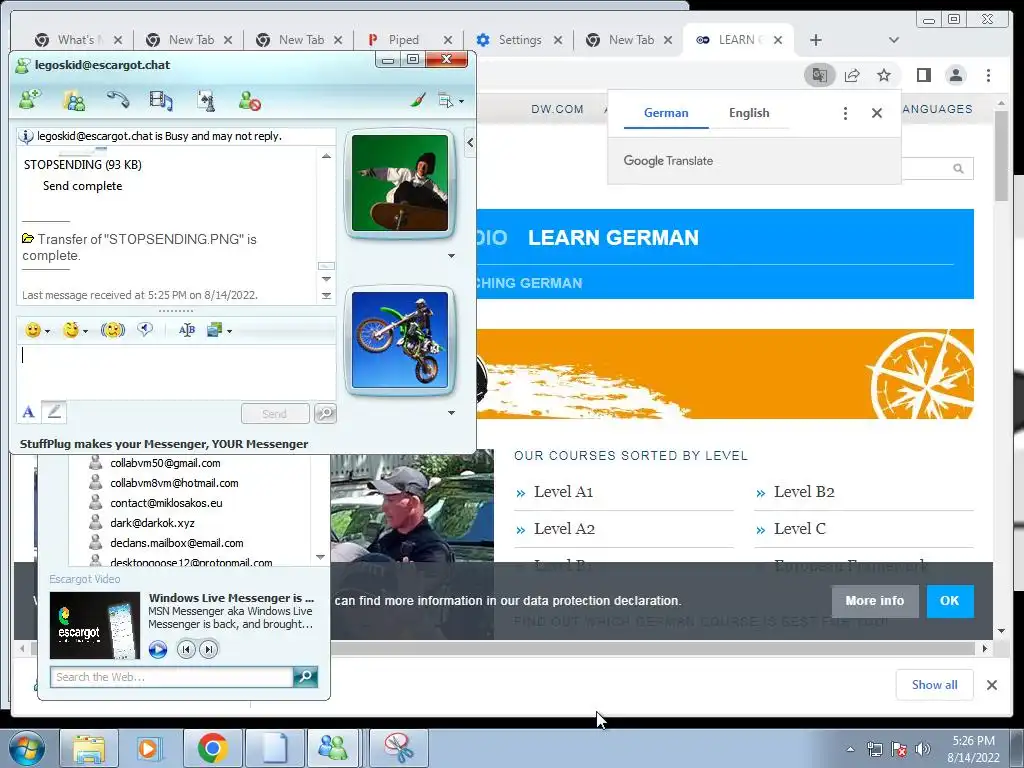The height and width of the screenshot is (768, 1024).
Task: Expand options below my motocross picture
Action: [x=451, y=413]
